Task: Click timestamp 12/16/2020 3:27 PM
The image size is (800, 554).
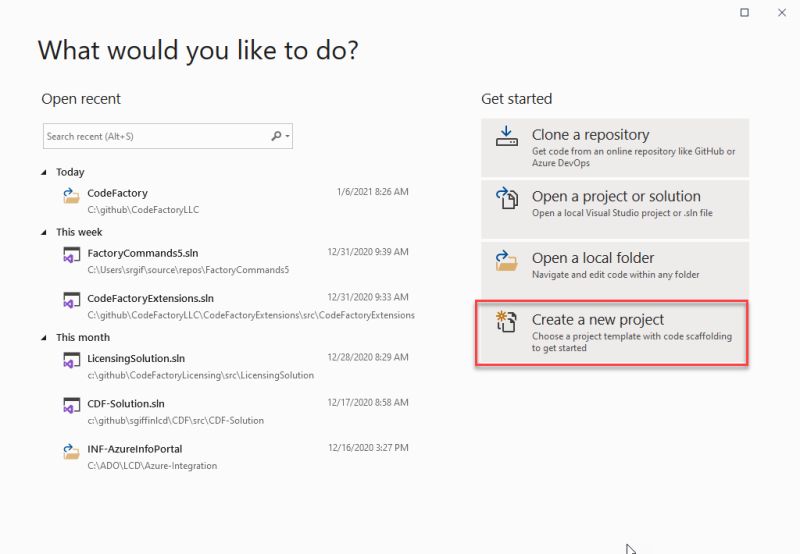Action: pos(368,448)
